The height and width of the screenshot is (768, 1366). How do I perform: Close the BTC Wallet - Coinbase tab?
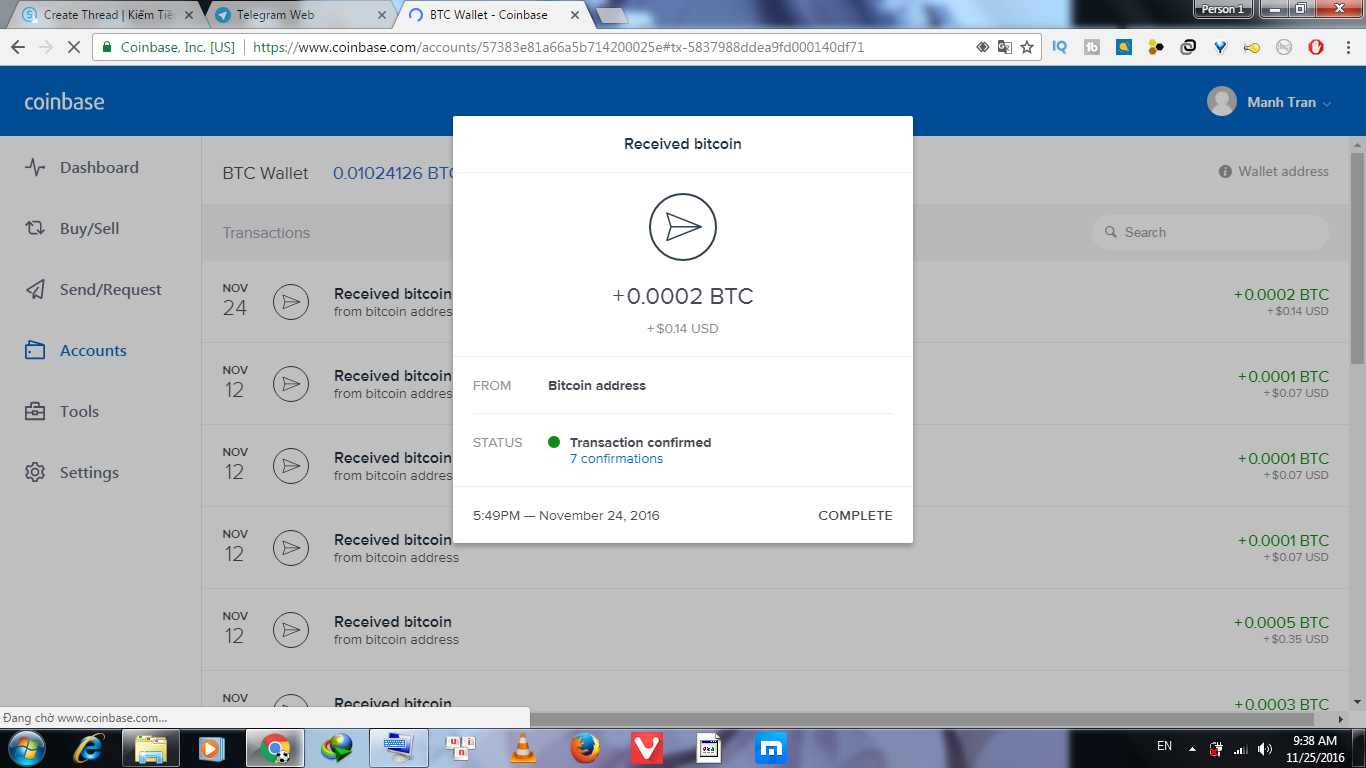point(575,15)
